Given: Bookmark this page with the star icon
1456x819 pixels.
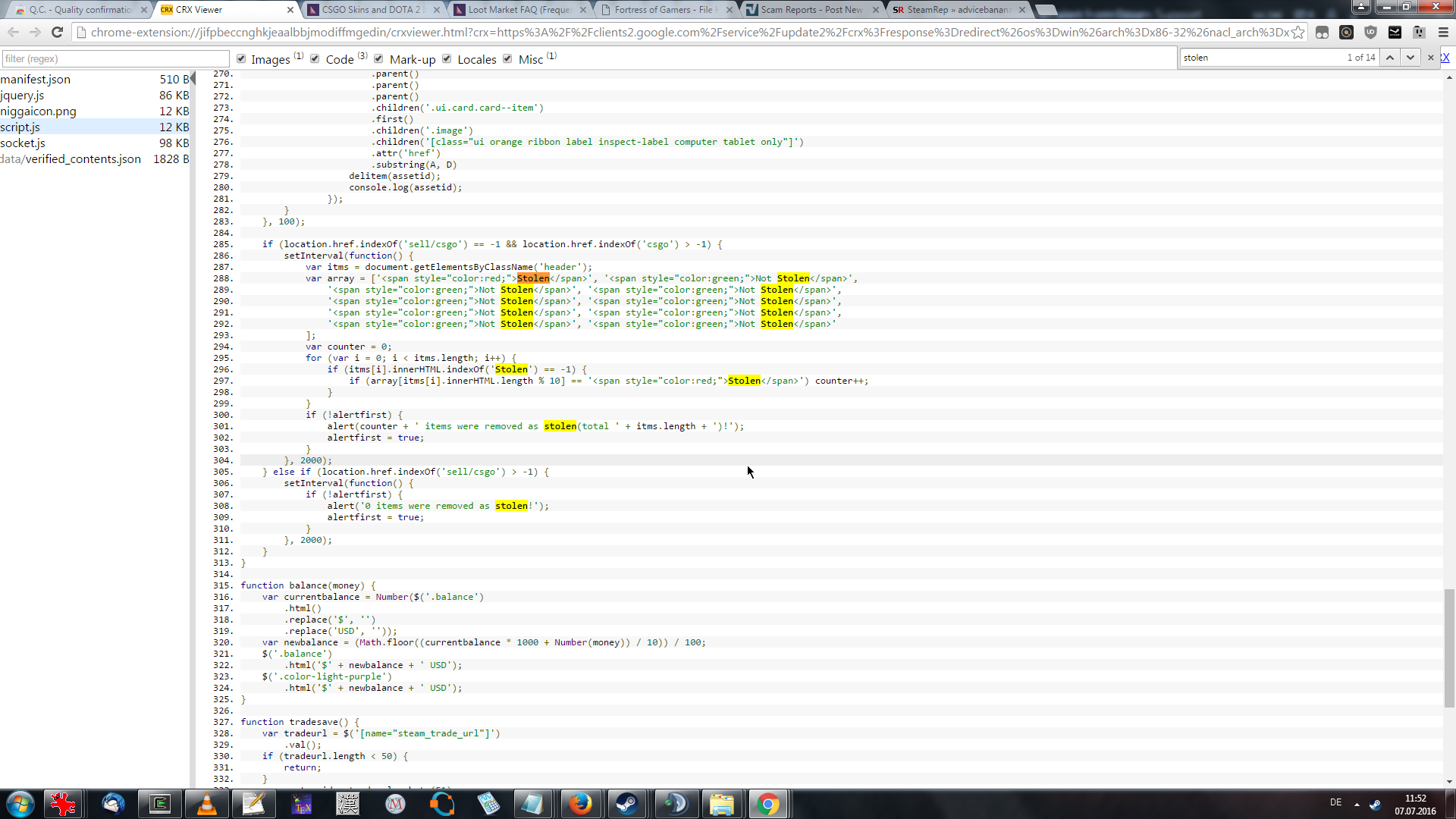Looking at the screenshot, I should click(1298, 33).
